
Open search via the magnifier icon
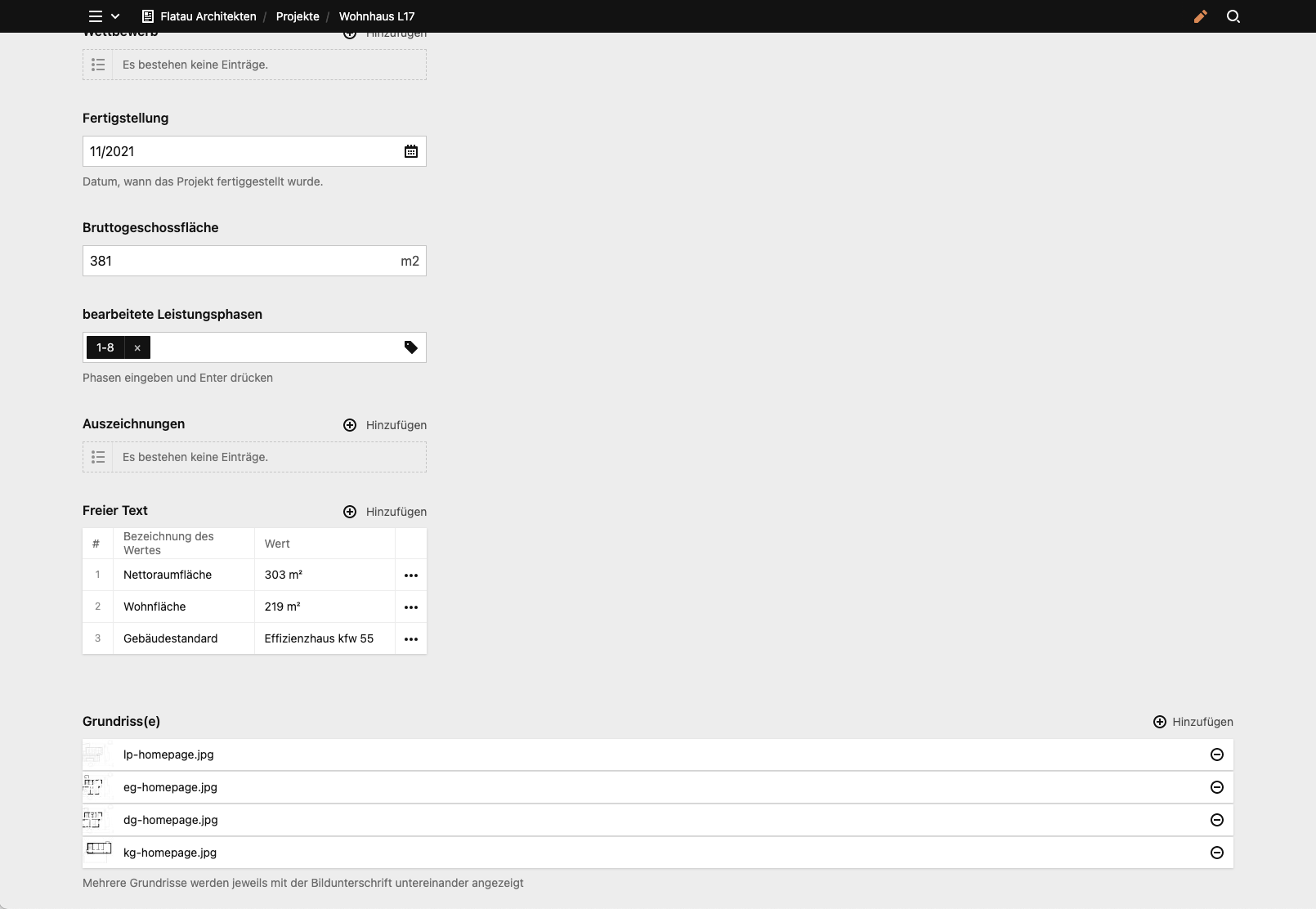(1234, 16)
